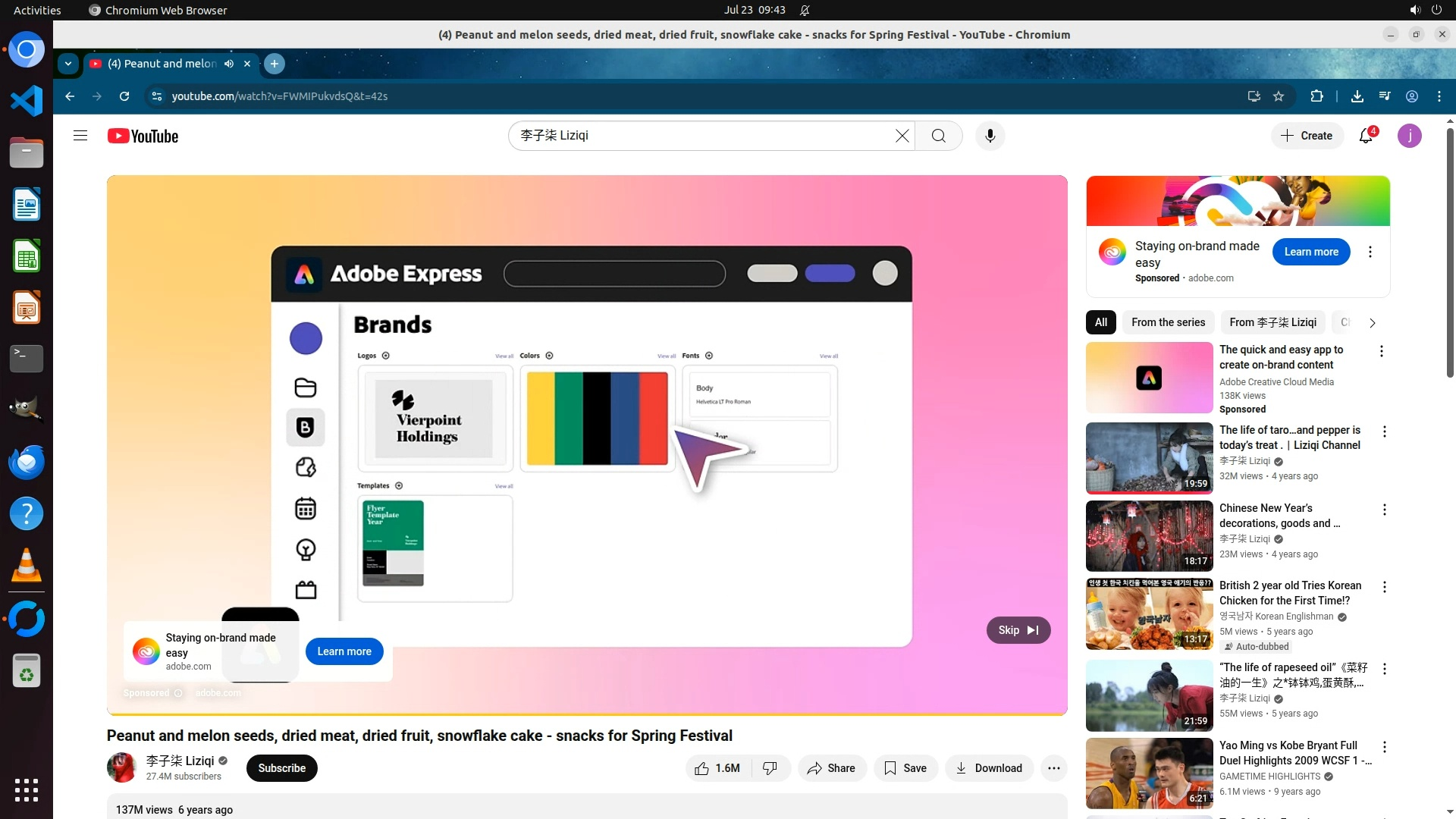This screenshot has width=1456, height=819.
Task: Open the tab search dropdown arrow
Action: (x=68, y=64)
